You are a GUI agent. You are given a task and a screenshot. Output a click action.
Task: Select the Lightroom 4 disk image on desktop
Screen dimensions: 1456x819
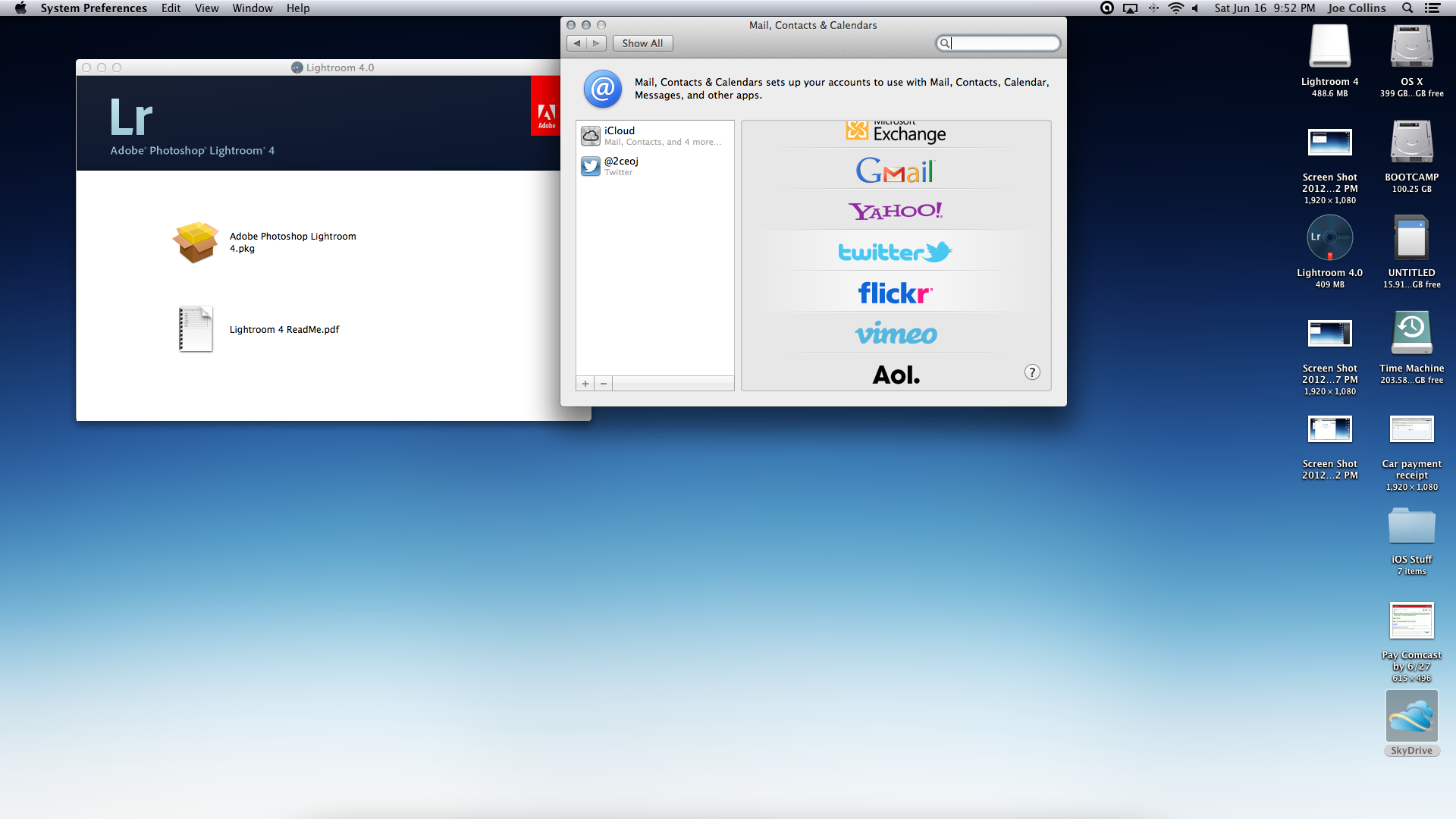[1329, 47]
